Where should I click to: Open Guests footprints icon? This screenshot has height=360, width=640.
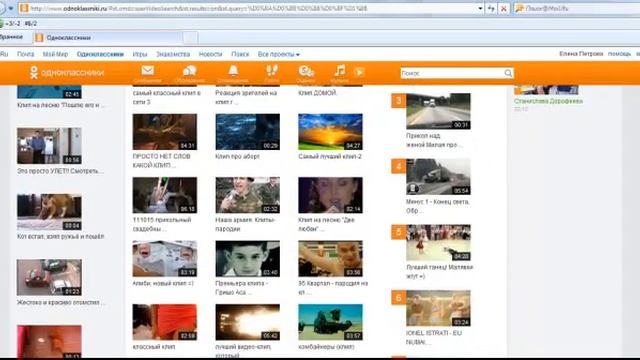pyautogui.click(x=272, y=71)
